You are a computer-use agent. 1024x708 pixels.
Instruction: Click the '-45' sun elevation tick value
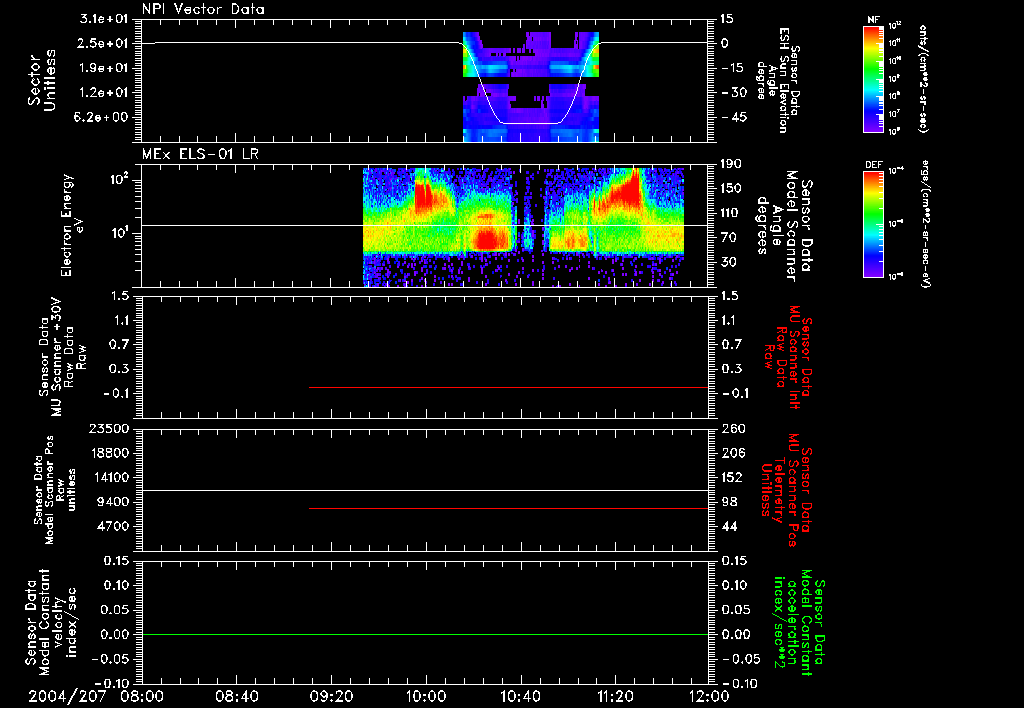[x=735, y=118]
